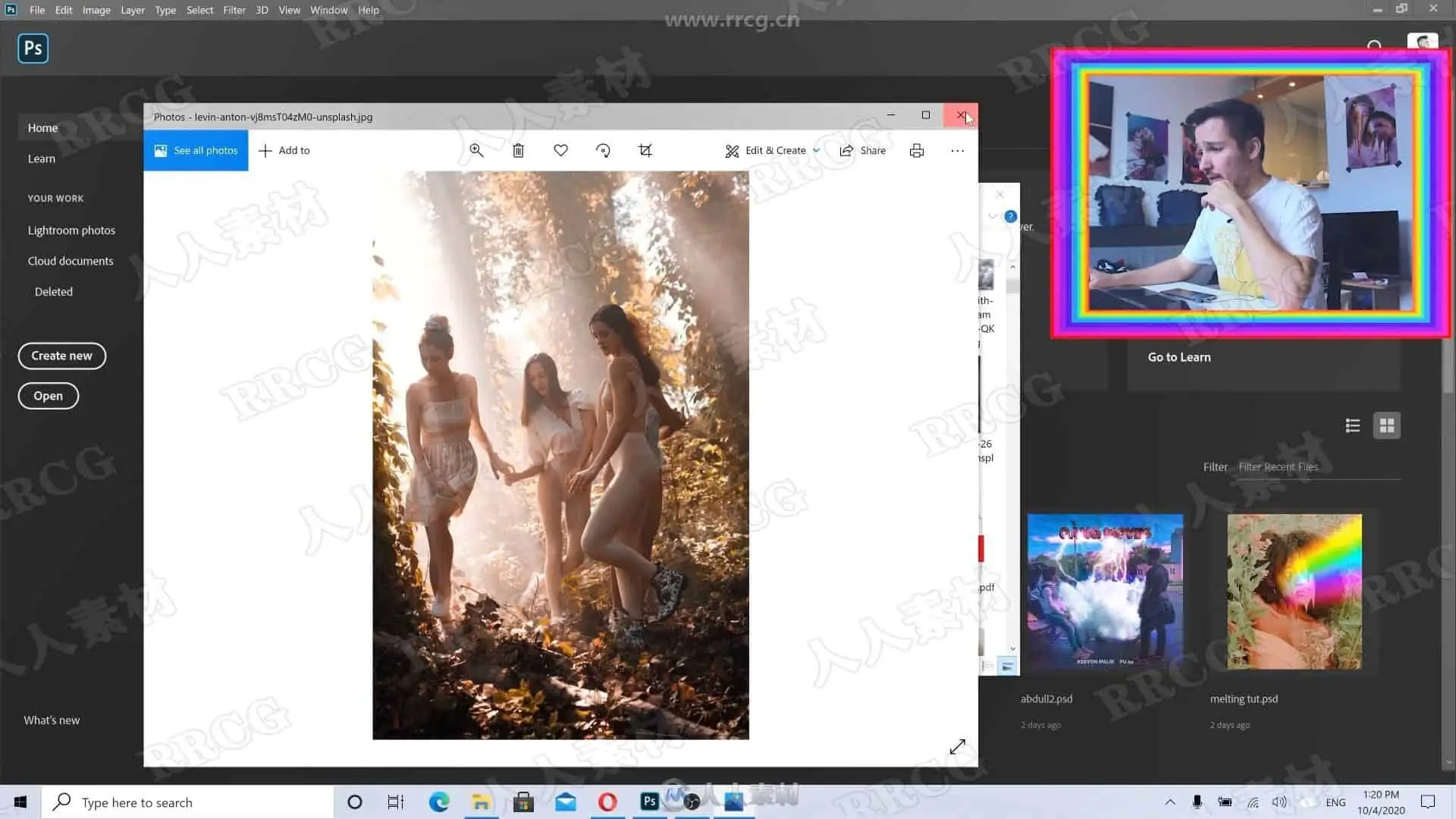Switch to Photoshop via taskbar icon

tap(650, 802)
